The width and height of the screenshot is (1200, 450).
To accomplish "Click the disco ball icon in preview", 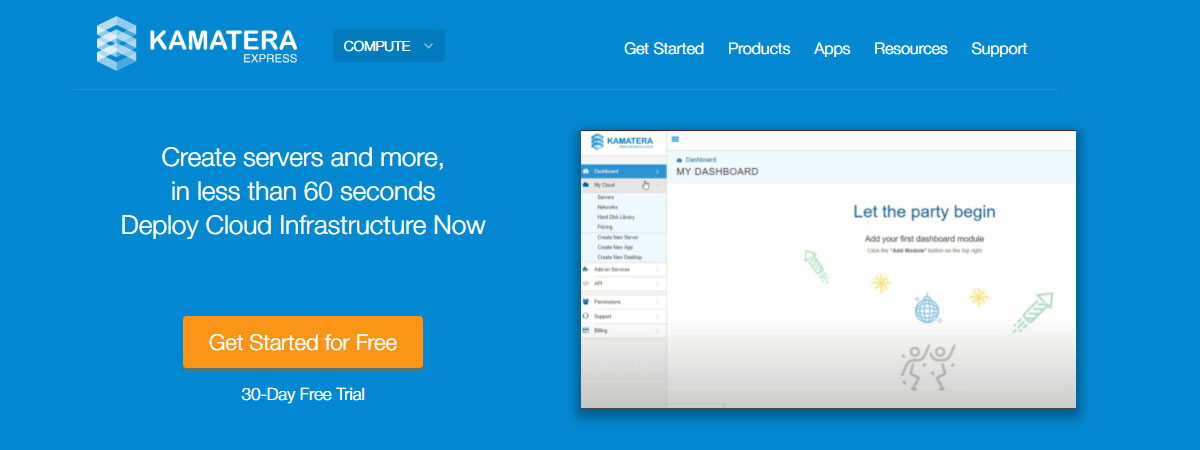I will 928,309.
